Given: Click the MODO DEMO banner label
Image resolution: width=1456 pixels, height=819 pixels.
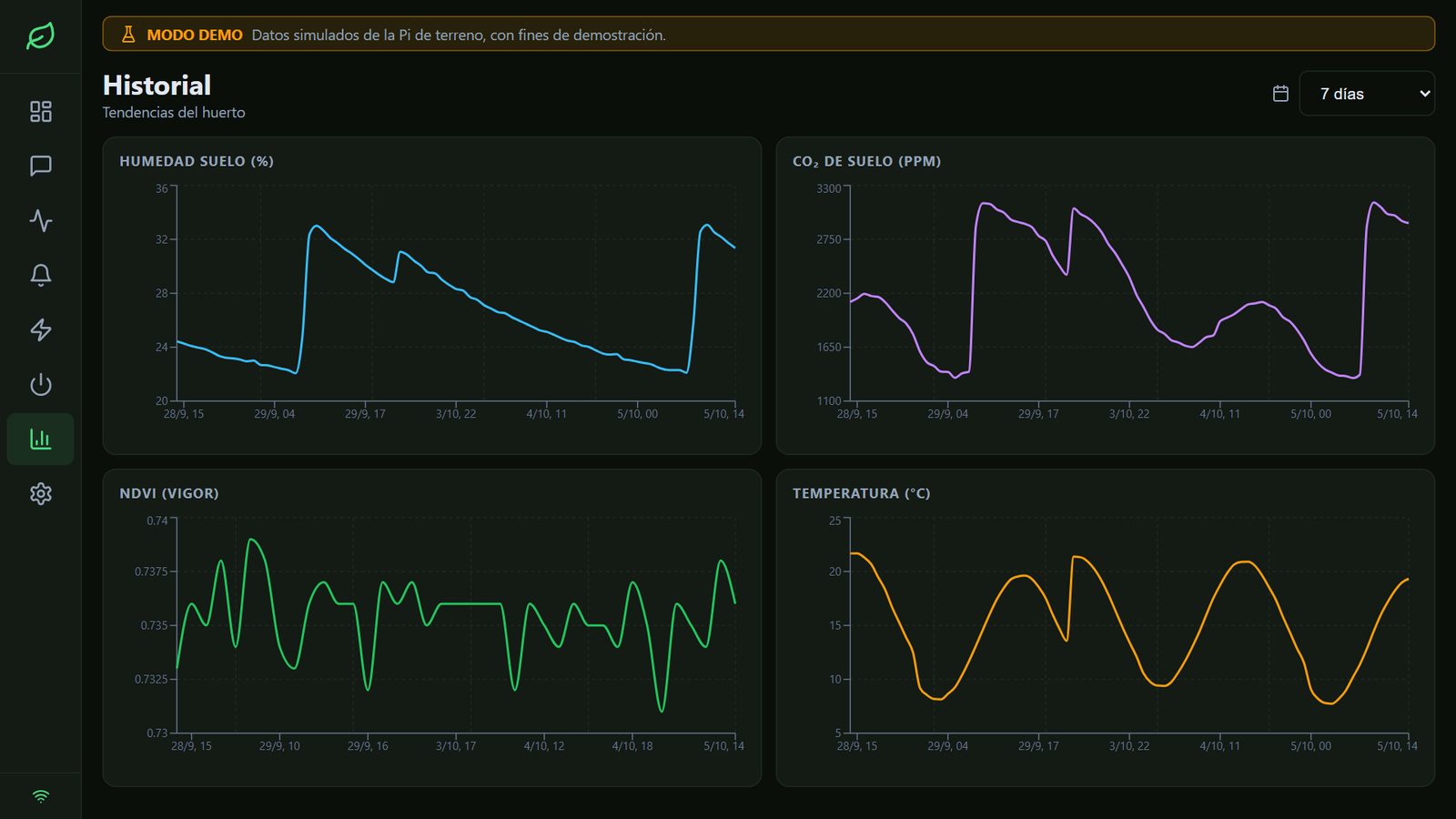Looking at the screenshot, I should (195, 35).
